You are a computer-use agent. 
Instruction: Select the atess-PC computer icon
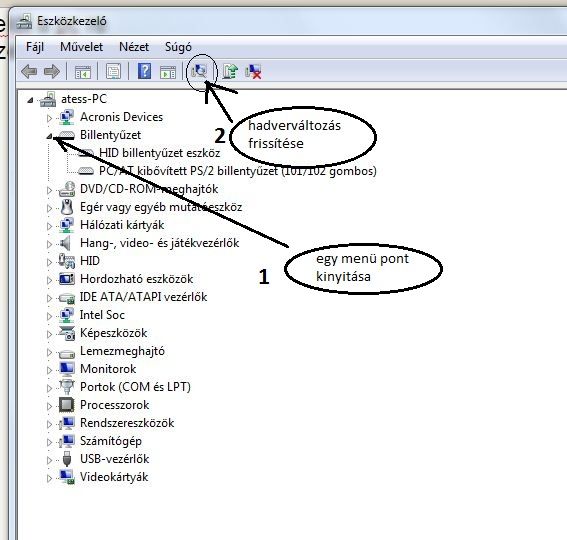pos(48,99)
